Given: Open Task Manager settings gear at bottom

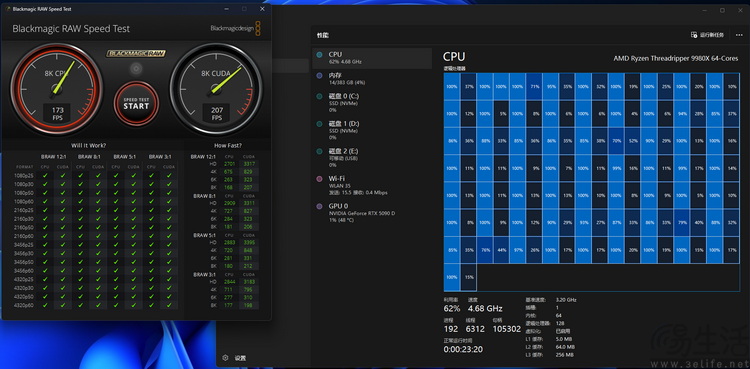Looking at the screenshot, I should [225, 358].
